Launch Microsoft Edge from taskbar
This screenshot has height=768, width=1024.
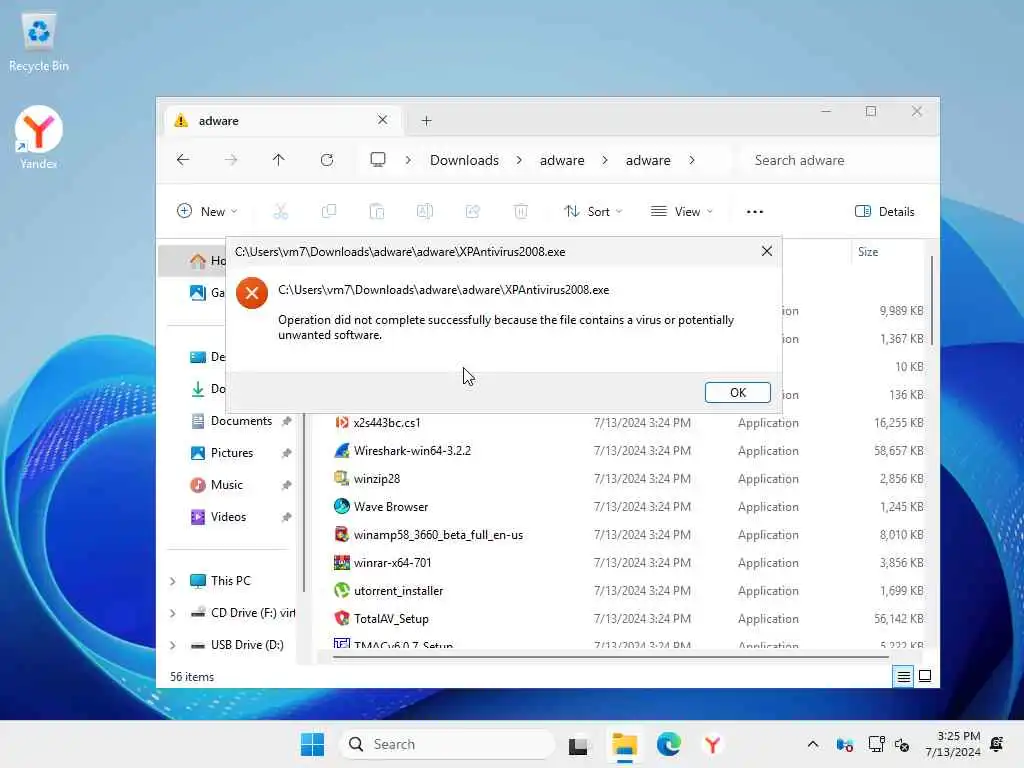668,744
